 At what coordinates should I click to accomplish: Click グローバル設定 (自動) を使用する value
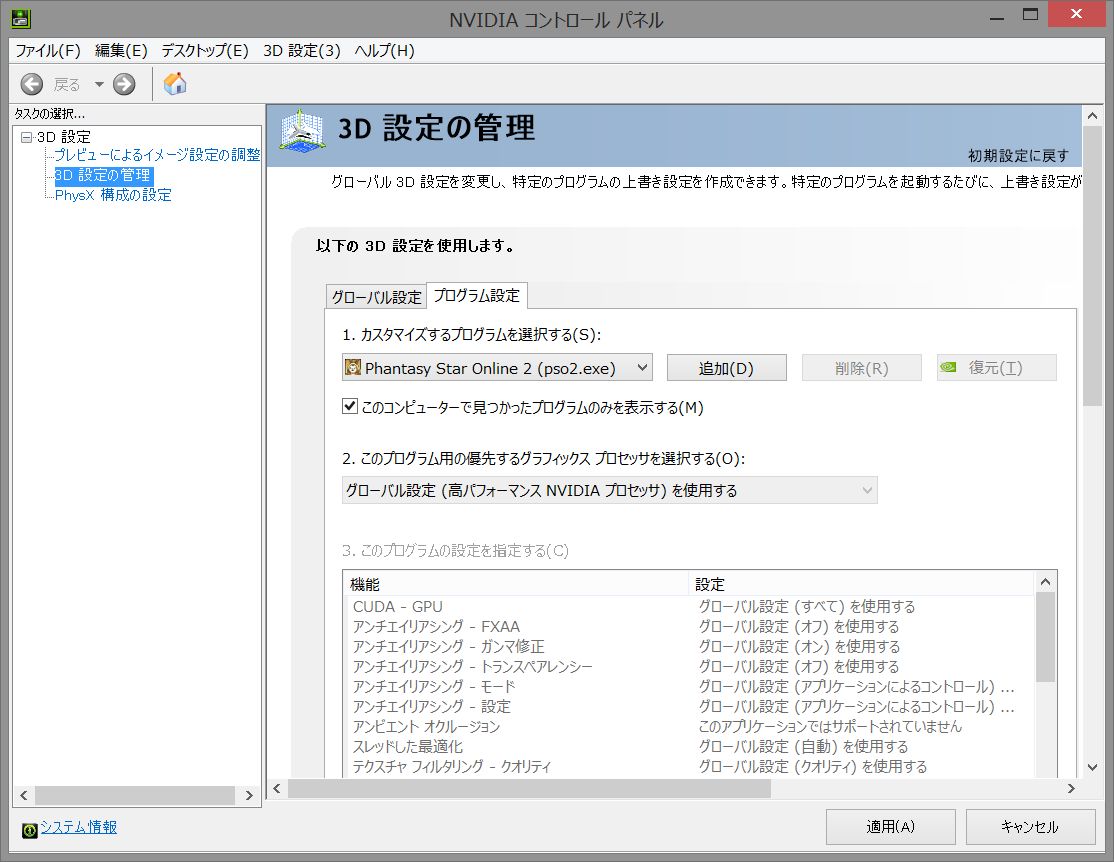[804, 746]
